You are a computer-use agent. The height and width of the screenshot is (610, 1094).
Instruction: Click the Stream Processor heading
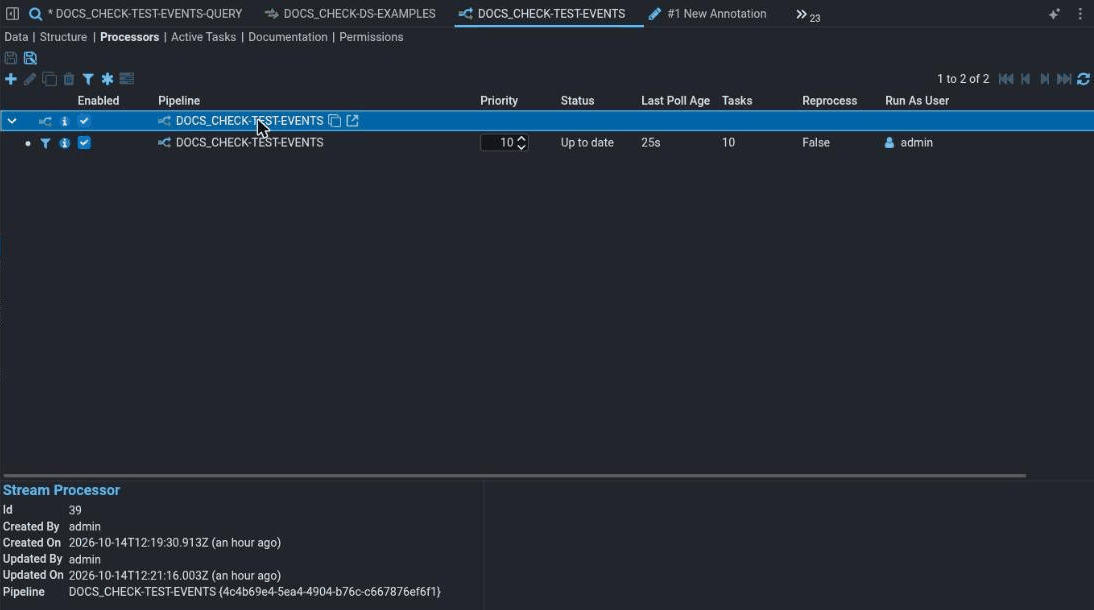(61, 490)
